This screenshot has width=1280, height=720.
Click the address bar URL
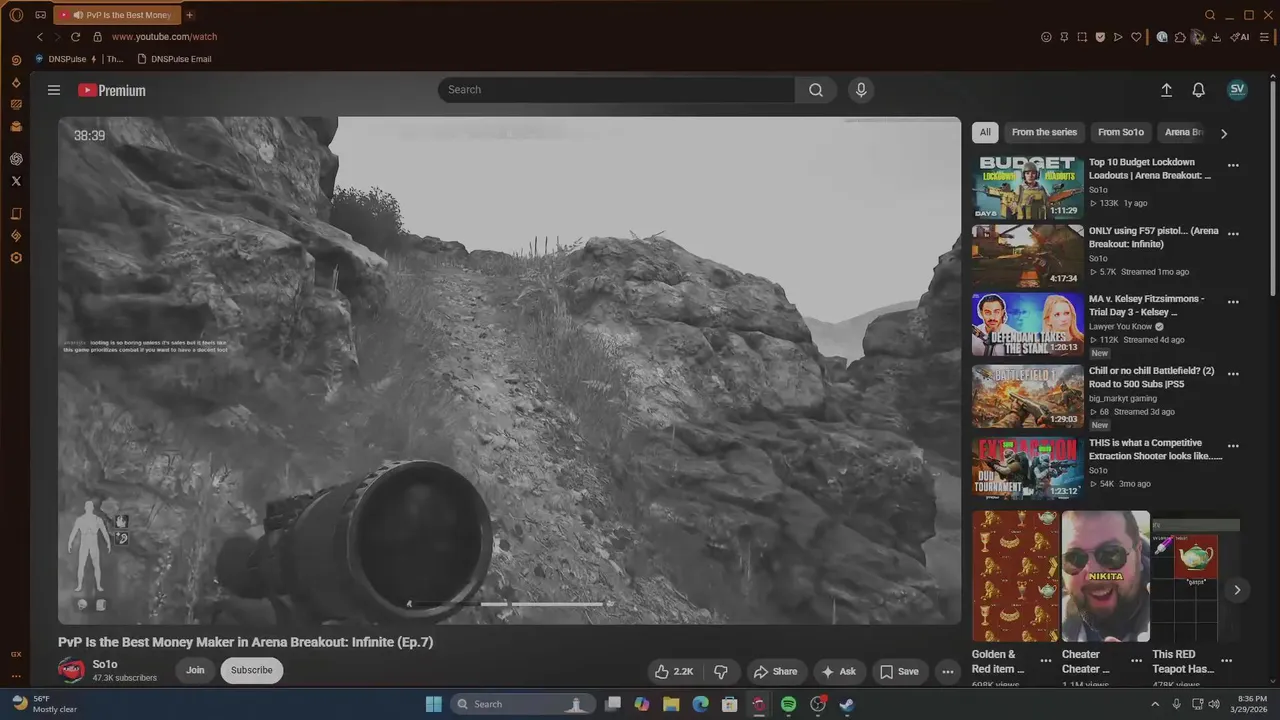[x=164, y=37]
